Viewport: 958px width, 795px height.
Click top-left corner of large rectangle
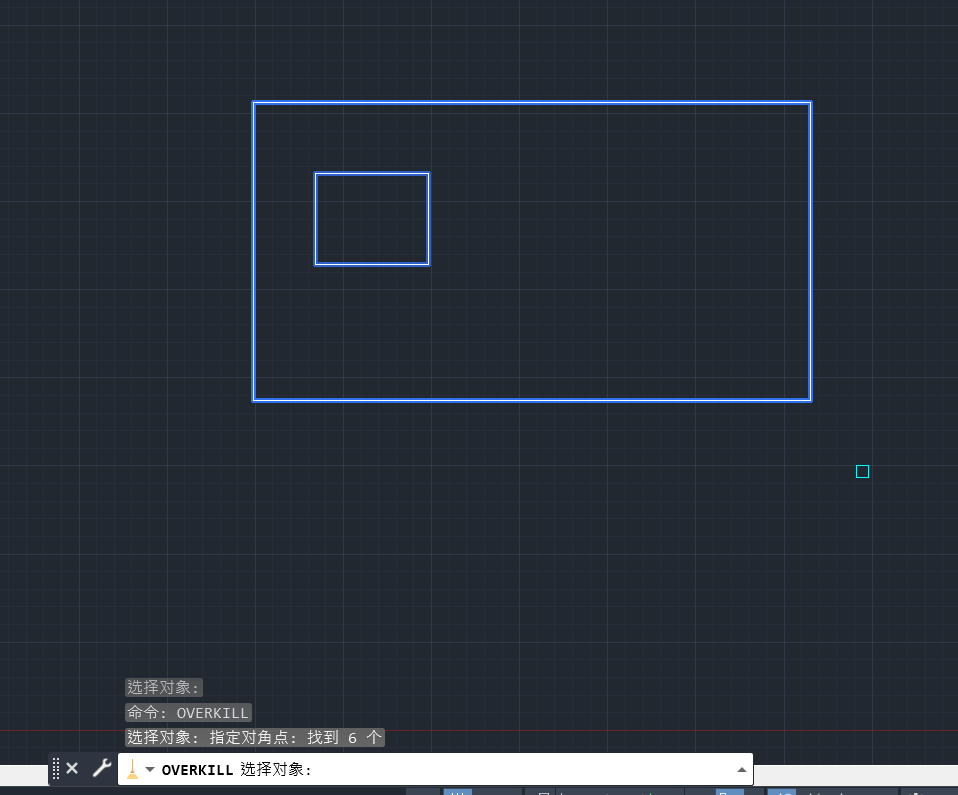tap(254, 103)
